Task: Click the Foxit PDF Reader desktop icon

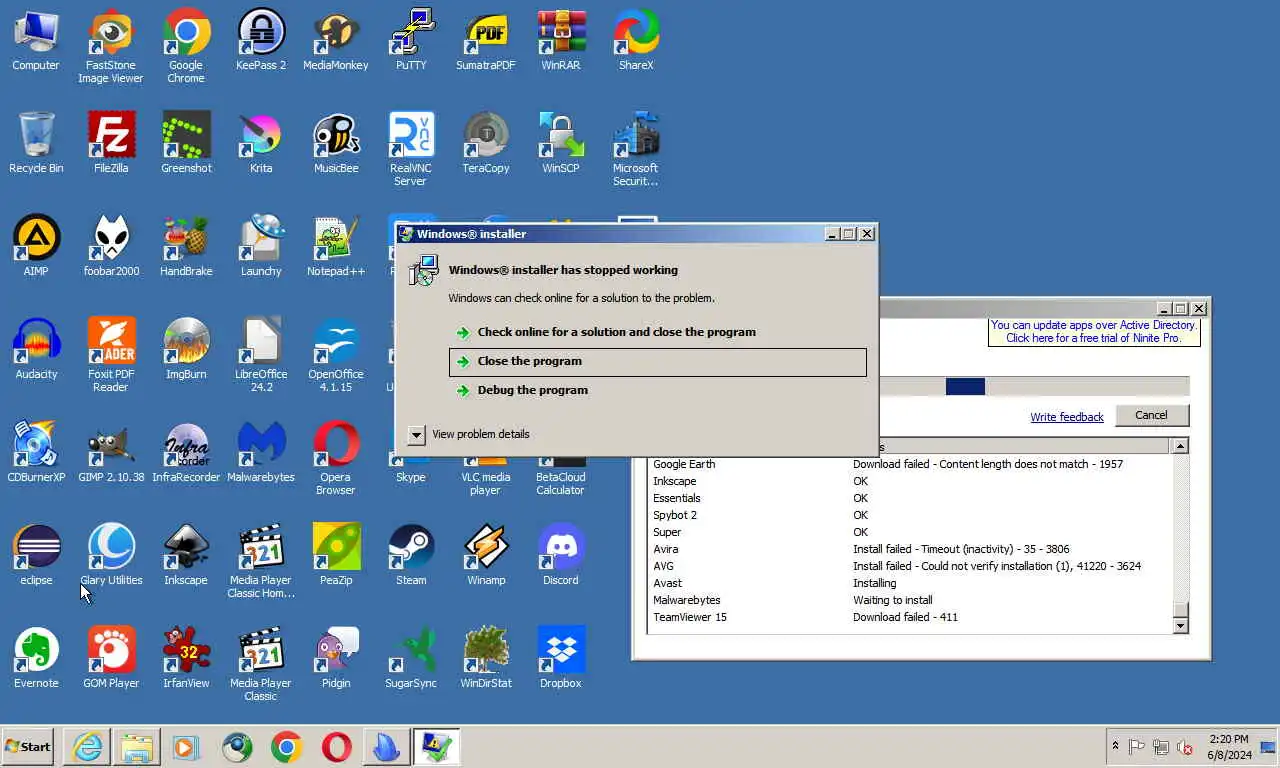Action: pyautogui.click(x=111, y=355)
